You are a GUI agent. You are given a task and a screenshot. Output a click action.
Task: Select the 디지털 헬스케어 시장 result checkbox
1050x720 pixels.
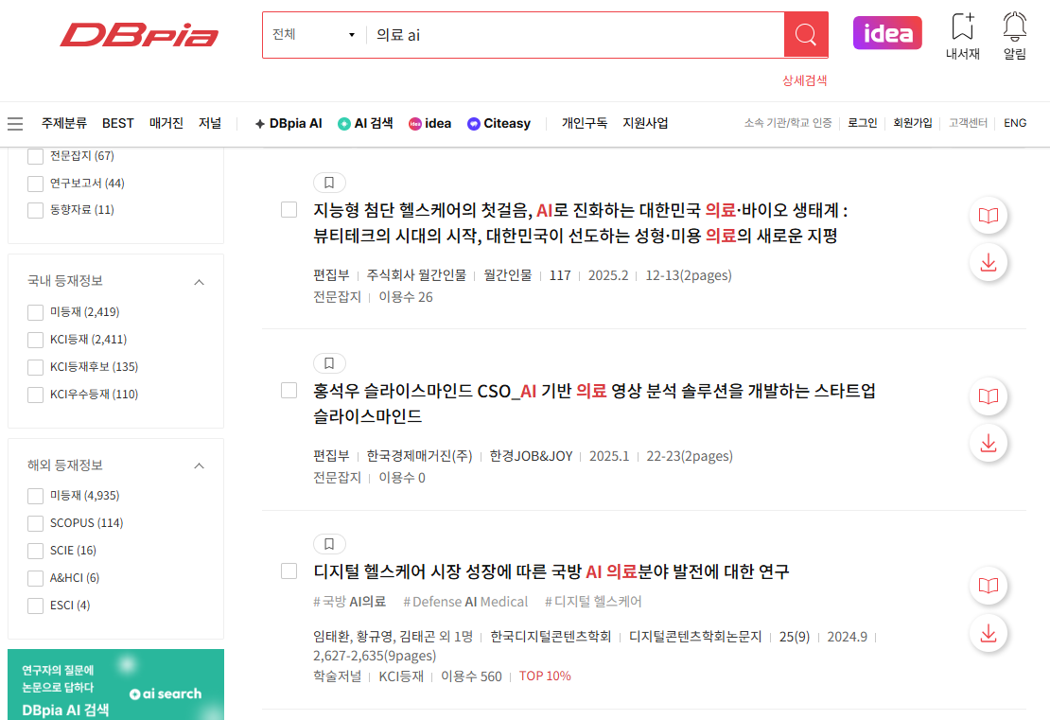(289, 571)
